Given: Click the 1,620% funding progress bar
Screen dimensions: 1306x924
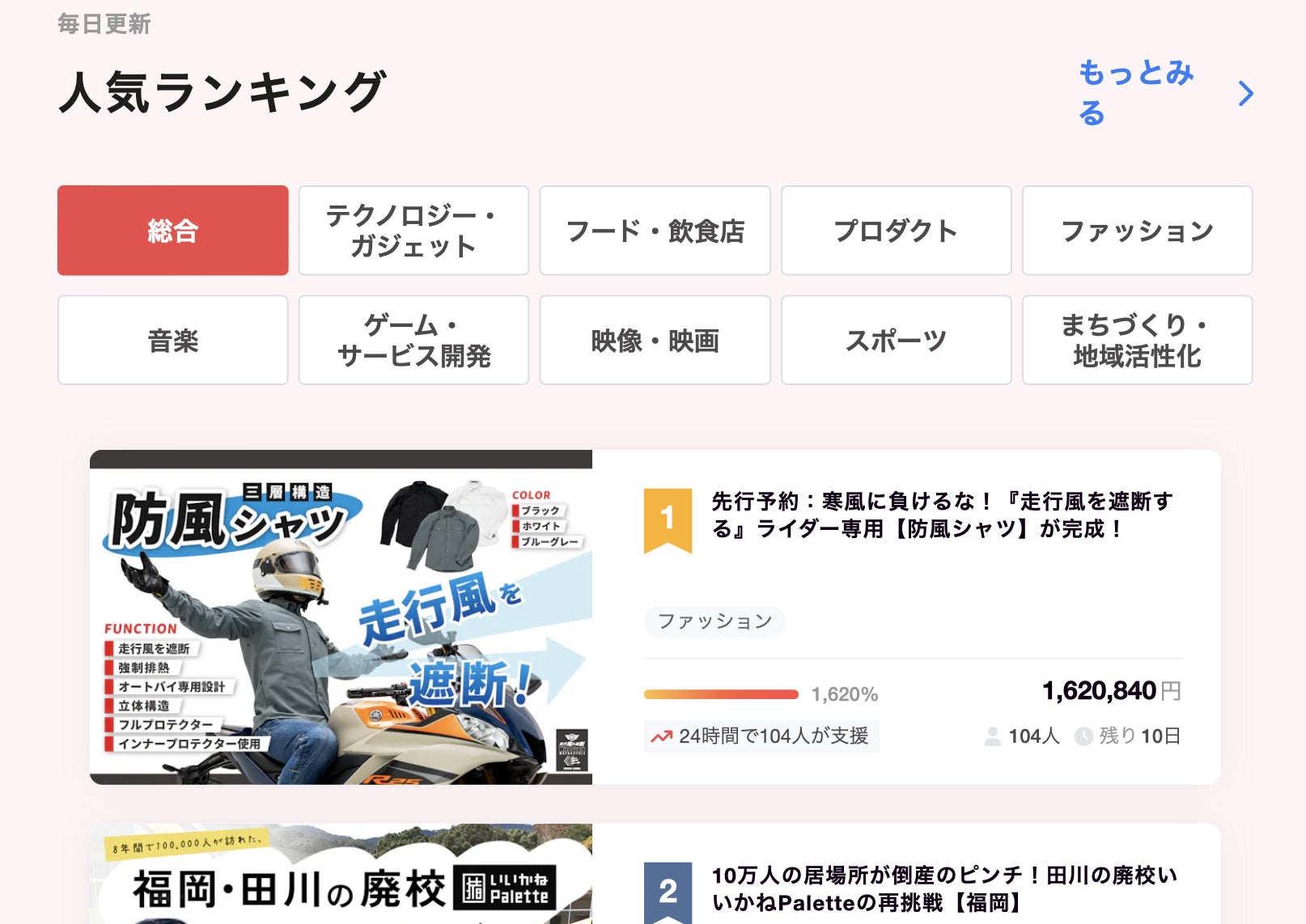Looking at the screenshot, I should pyautogui.click(x=721, y=694).
